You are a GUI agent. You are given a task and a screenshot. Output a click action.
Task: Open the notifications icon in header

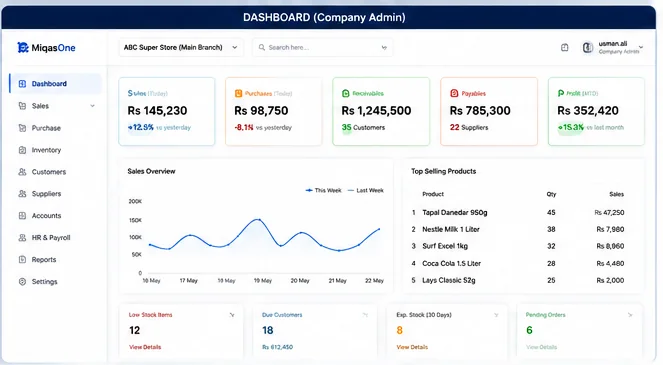point(564,47)
